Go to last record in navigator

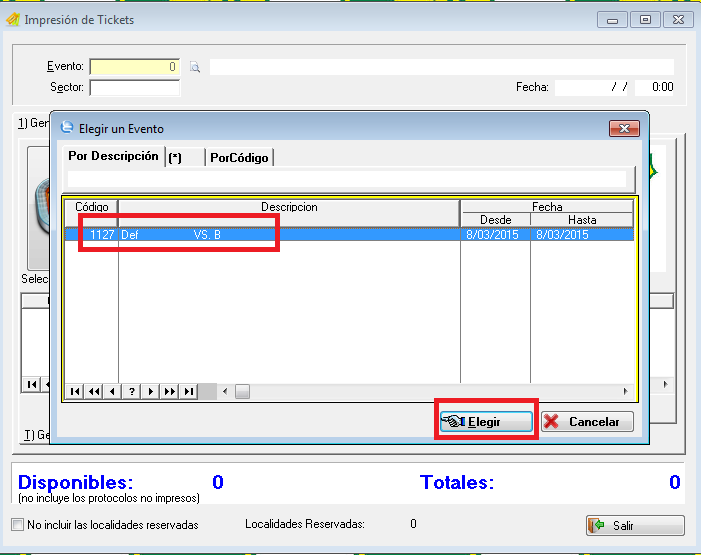coord(189,391)
